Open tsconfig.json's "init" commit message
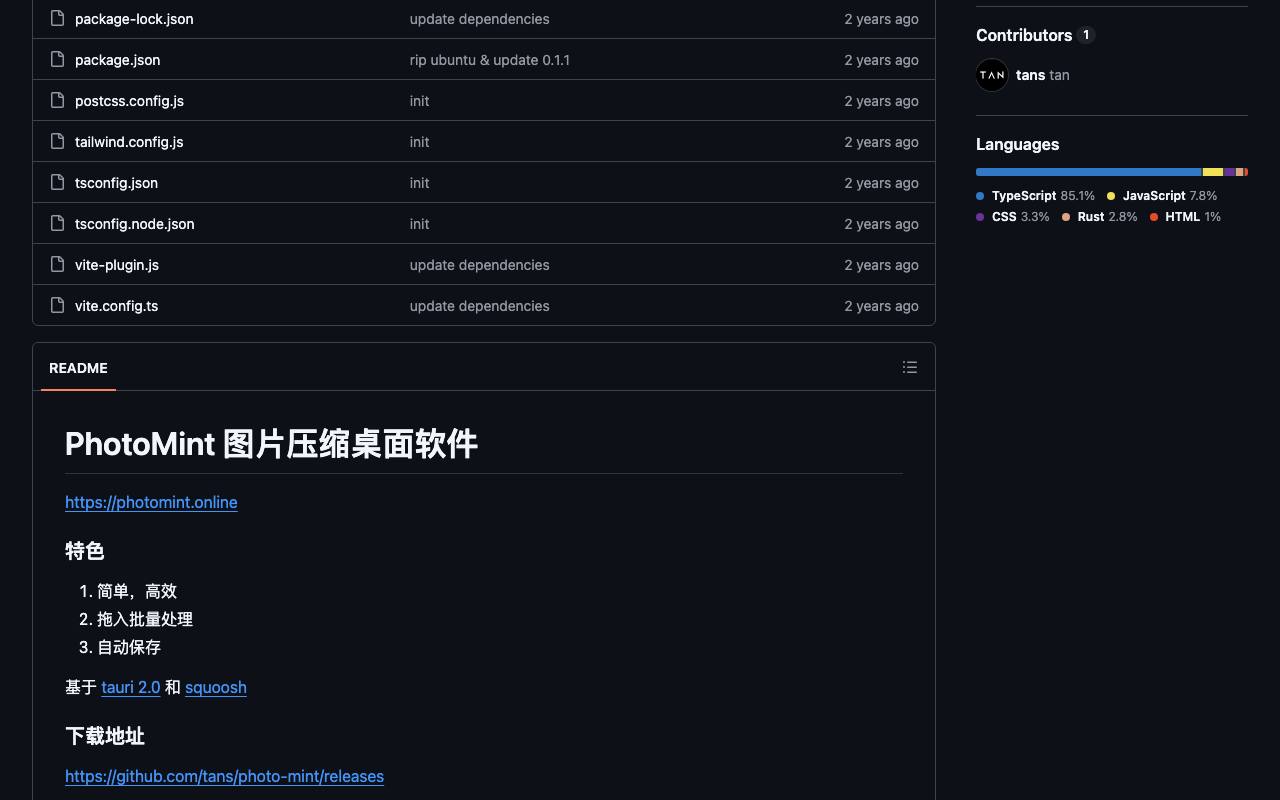This screenshot has height=800, width=1280. point(420,183)
